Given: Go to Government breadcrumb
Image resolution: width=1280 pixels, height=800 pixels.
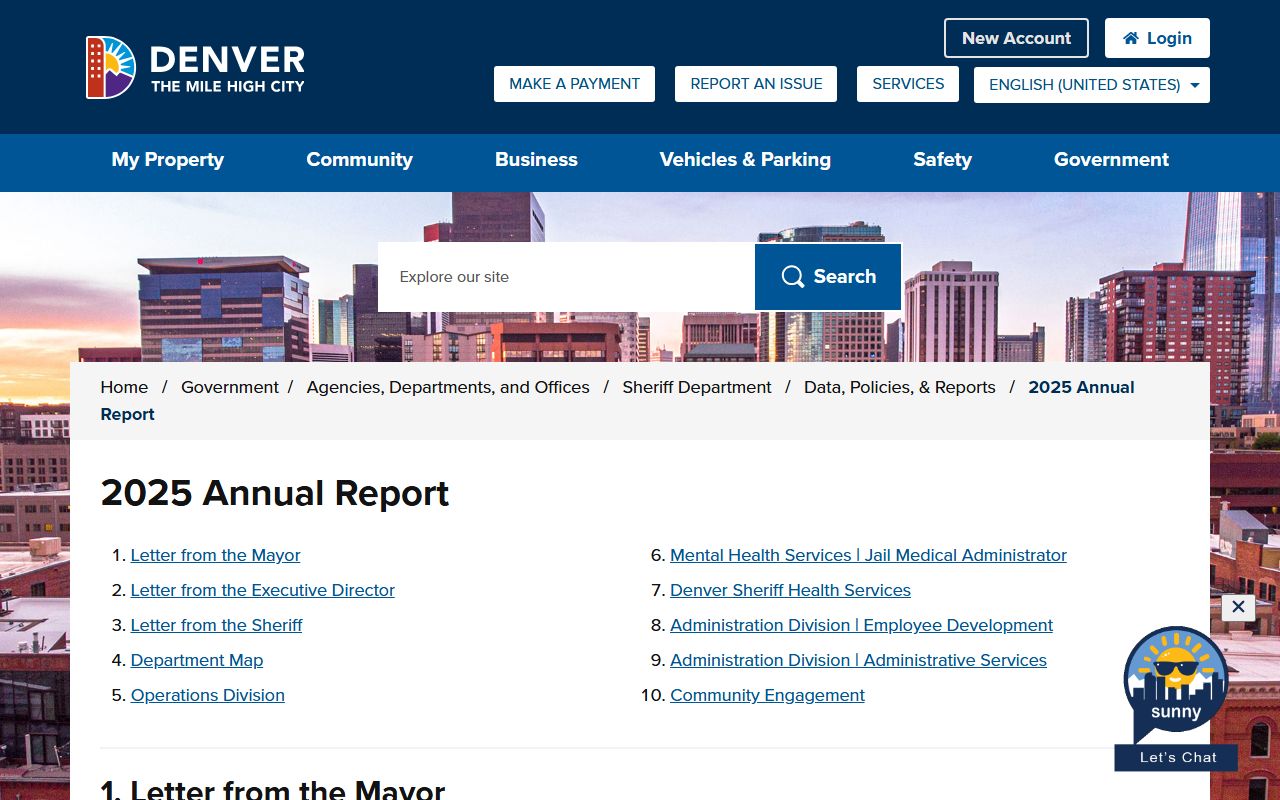Looking at the screenshot, I should (x=230, y=387).
